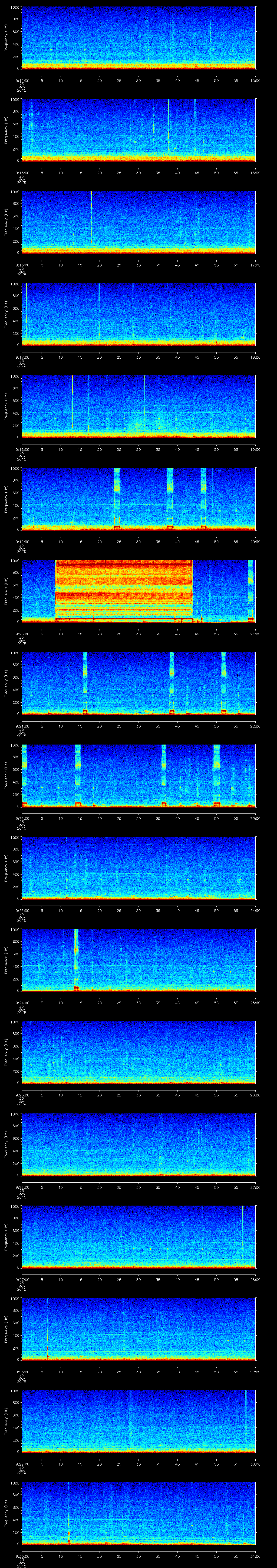
Task: Select the 9:29:00 start time label
Action: coord(22,1464)
